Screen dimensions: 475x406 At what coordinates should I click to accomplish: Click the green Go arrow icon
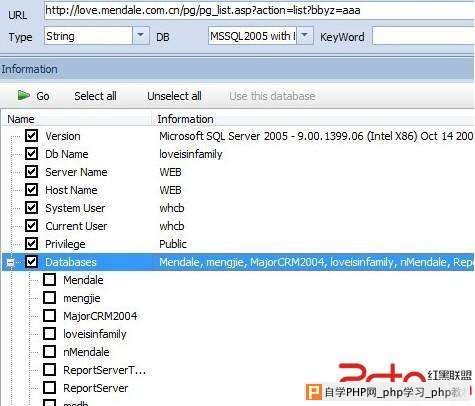click(x=23, y=96)
